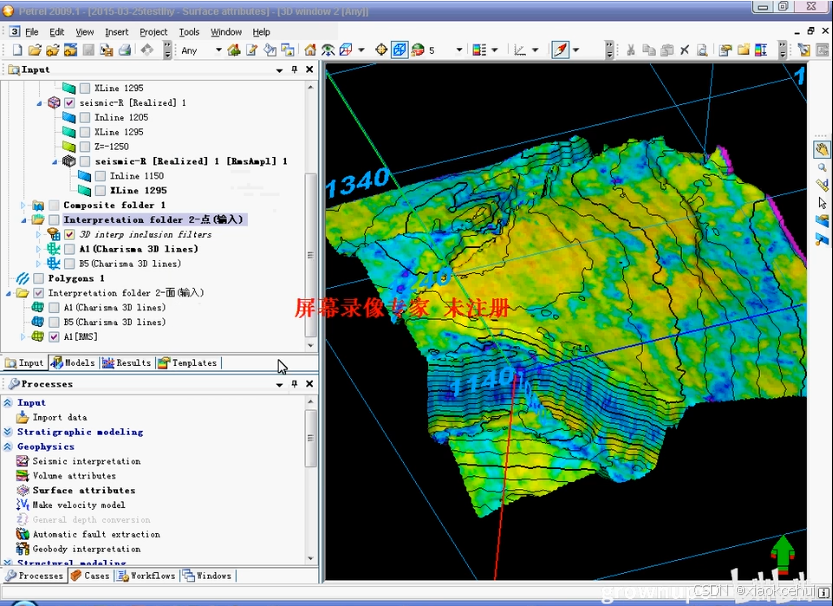Select the magnifier zoom tool
This screenshot has width=833, height=606.
tap(822, 167)
